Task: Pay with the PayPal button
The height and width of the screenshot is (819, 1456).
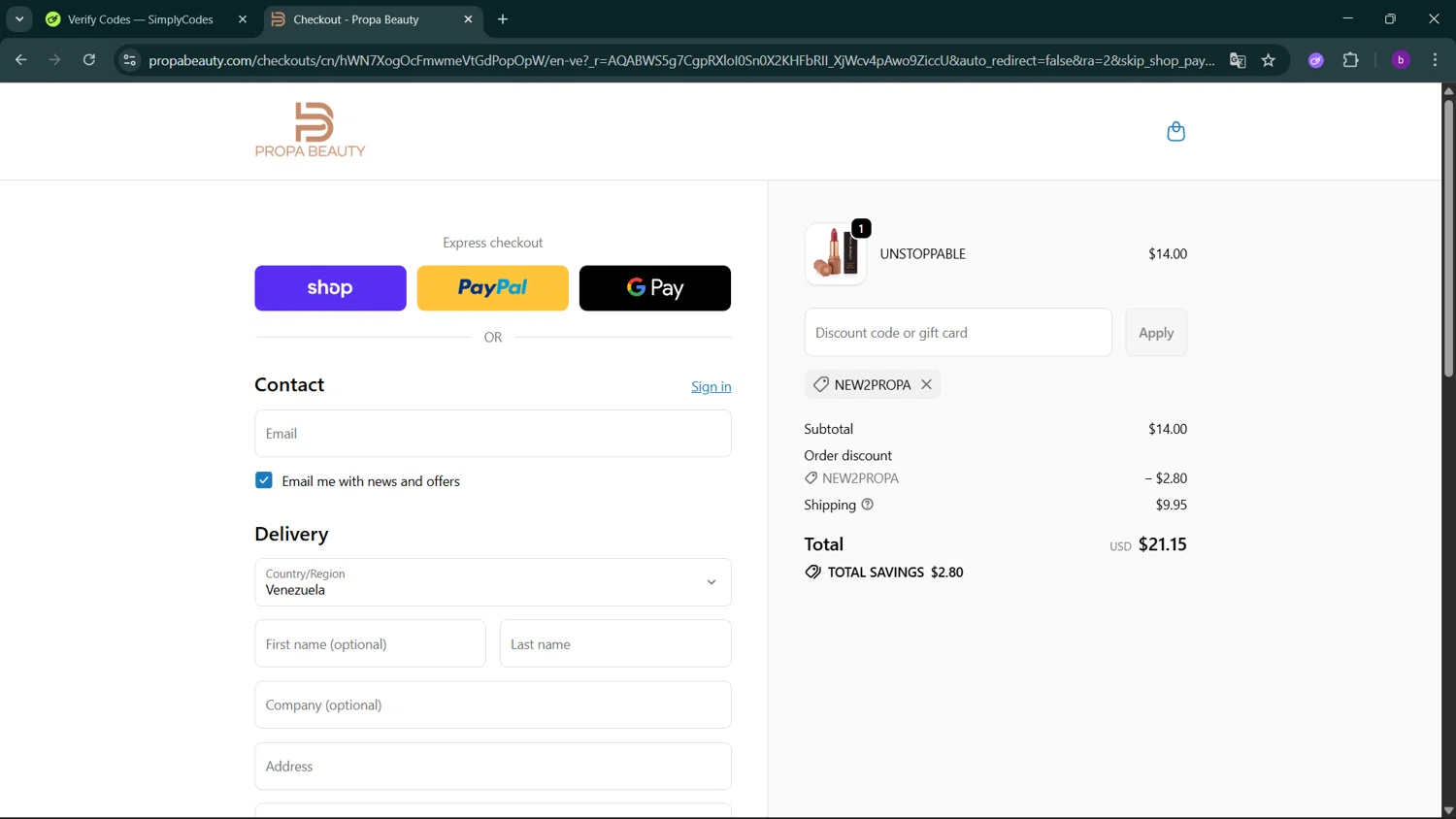Action: coord(493,288)
